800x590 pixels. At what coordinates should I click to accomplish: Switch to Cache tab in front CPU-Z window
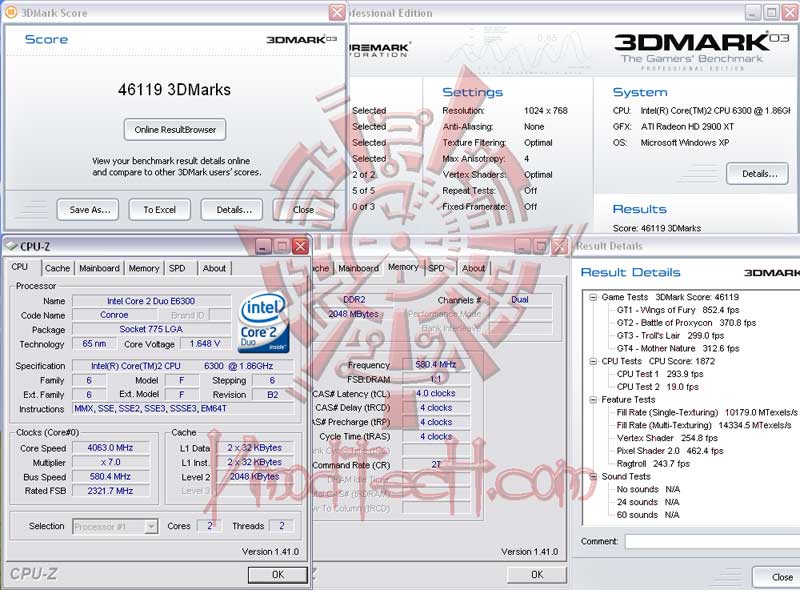click(x=57, y=268)
